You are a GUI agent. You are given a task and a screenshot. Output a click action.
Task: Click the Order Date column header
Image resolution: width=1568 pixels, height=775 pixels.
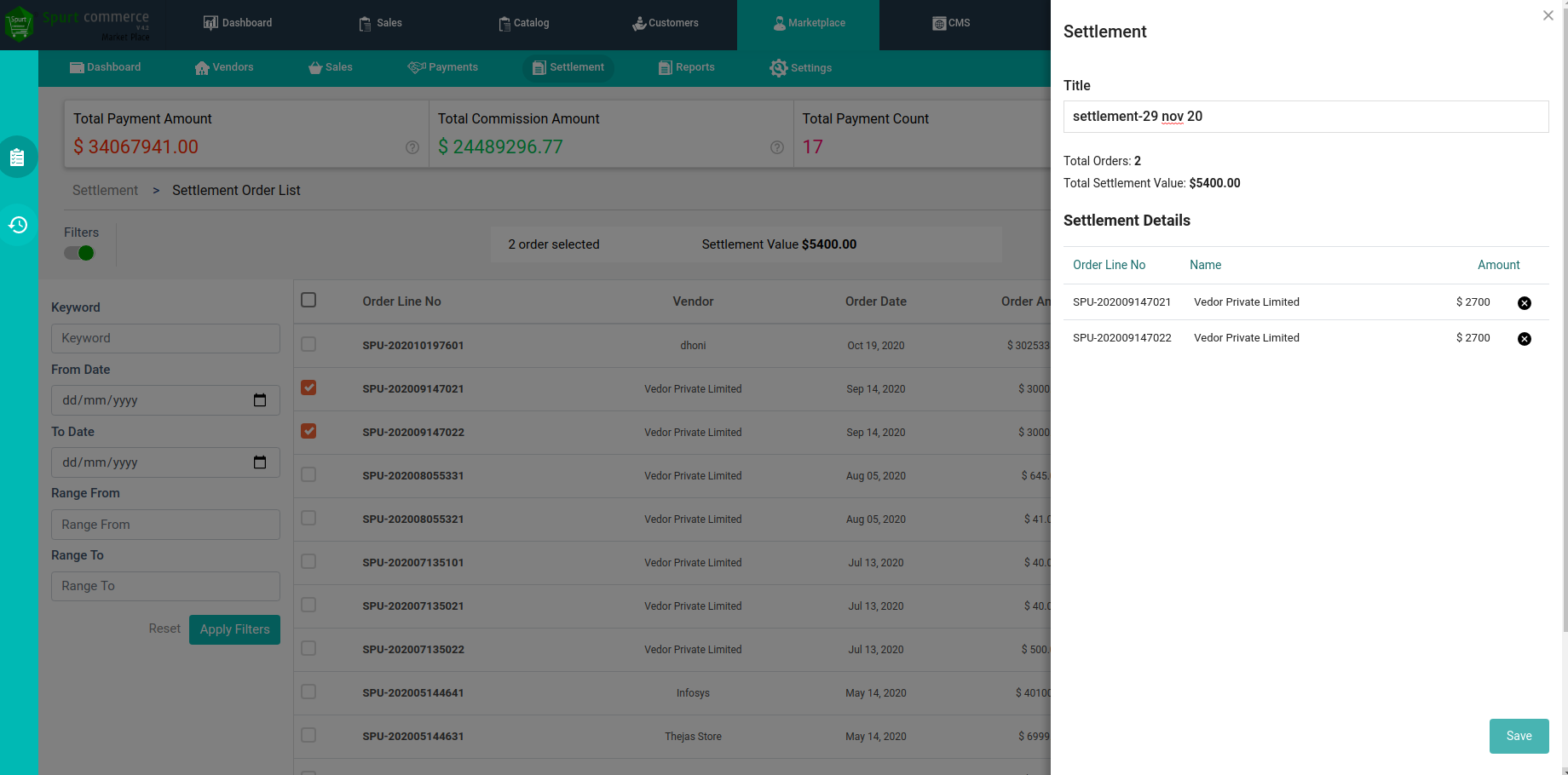click(x=875, y=301)
